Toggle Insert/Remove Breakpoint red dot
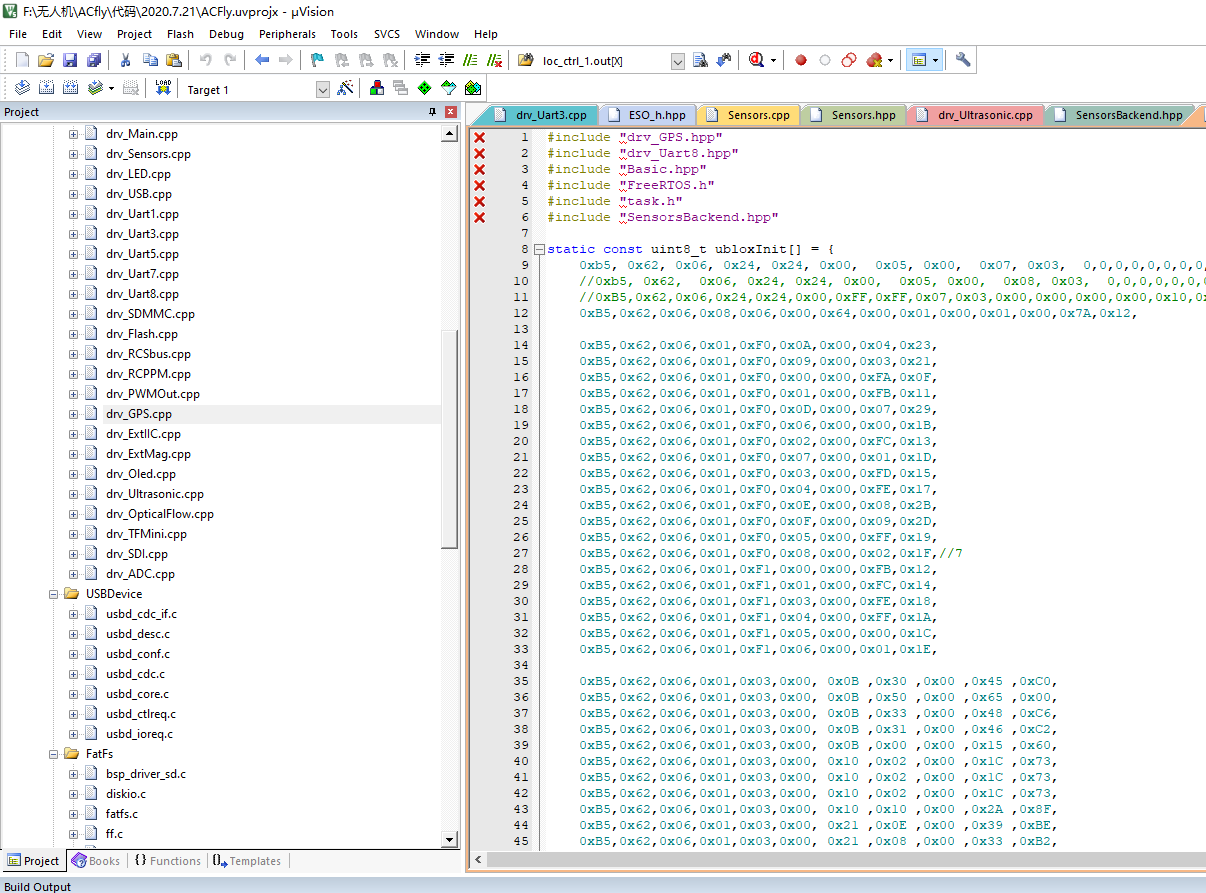Image resolution: width=1206 pixels, height=893 pixels. (801, 60)
